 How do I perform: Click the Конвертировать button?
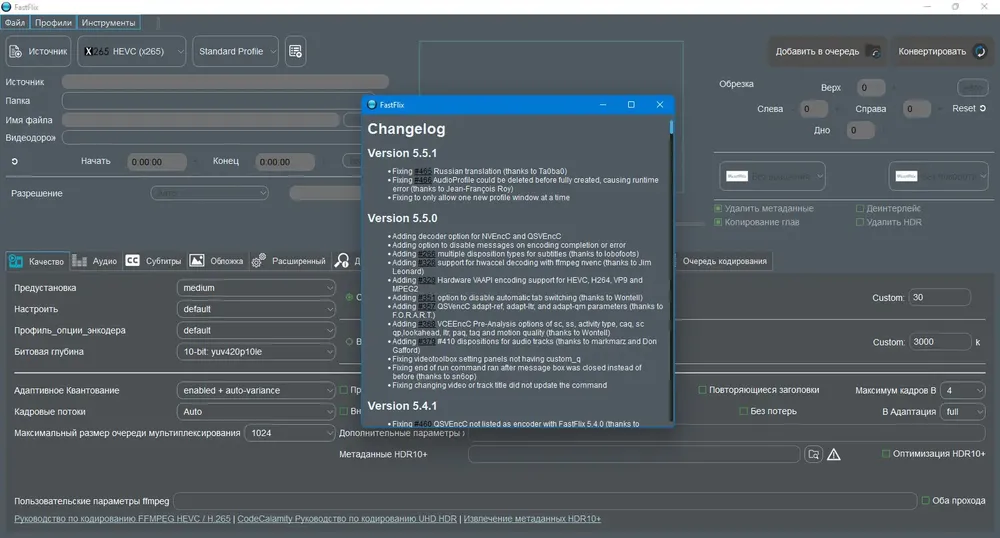(x=941, y=52)
